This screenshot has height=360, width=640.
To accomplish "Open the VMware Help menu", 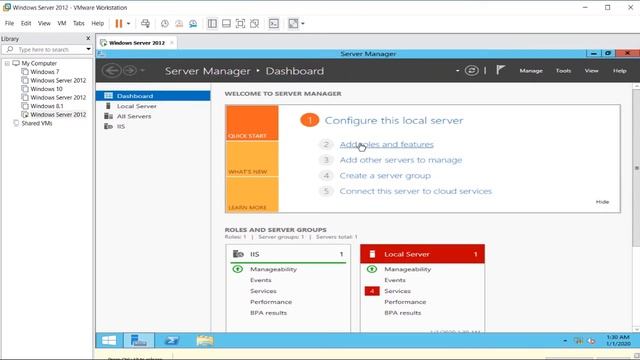I will 98,23.
